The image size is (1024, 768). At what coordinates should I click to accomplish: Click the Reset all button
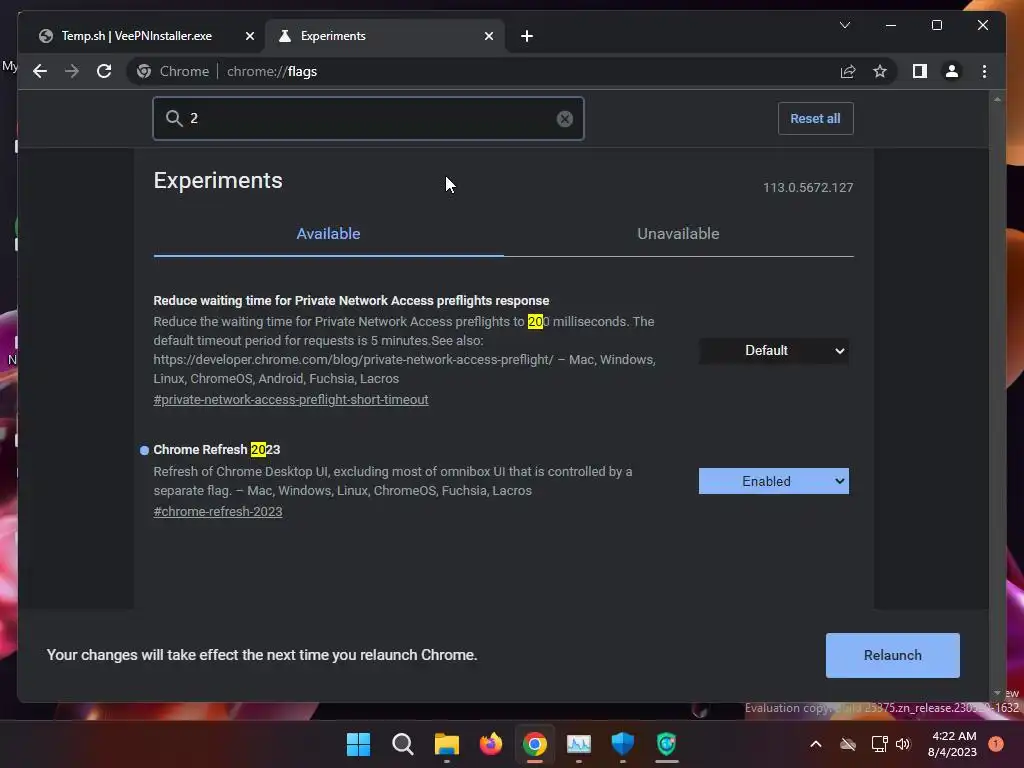click(815, 118)
